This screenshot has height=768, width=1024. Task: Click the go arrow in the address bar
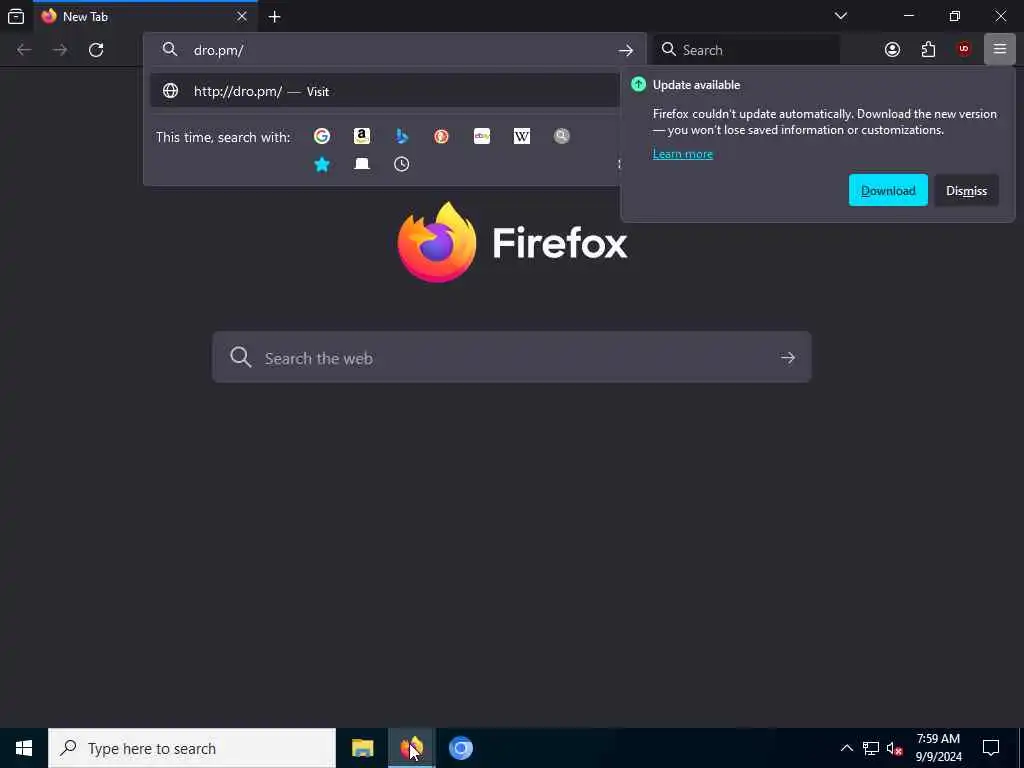pos(626,50)
